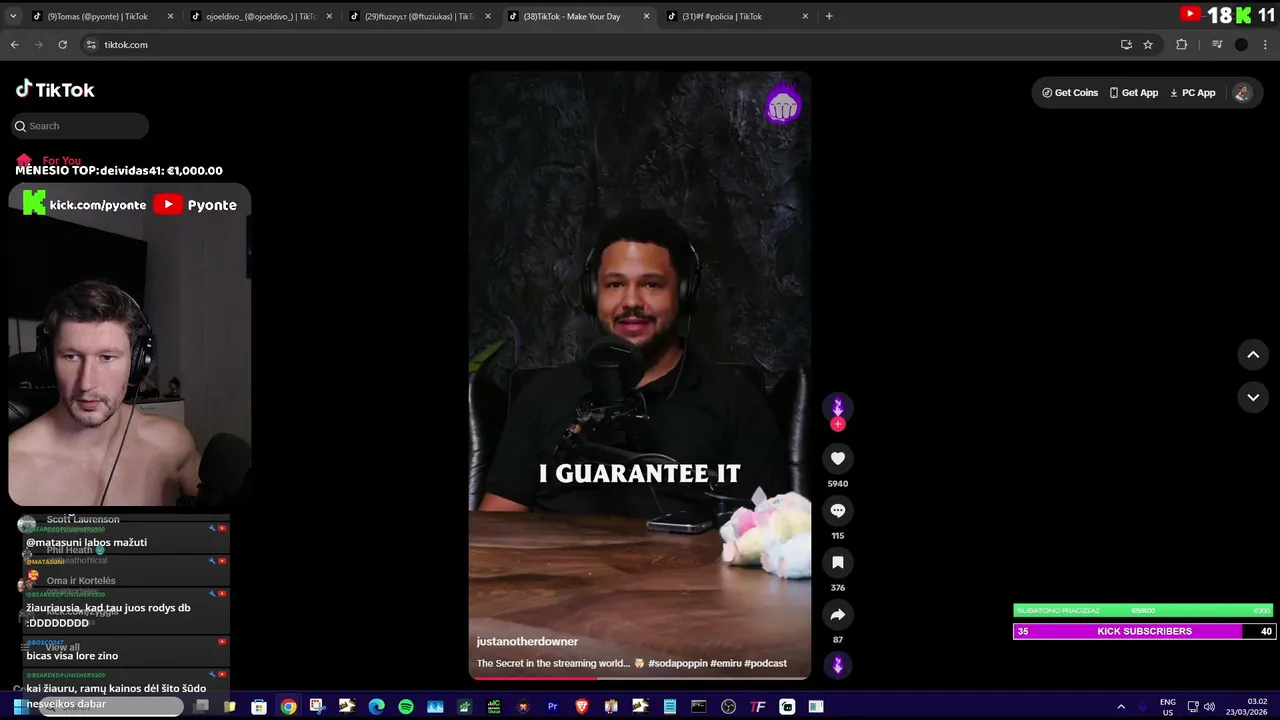Click the video progress bar
This screenshot has width=1280, height=720.
coord(640,678)
